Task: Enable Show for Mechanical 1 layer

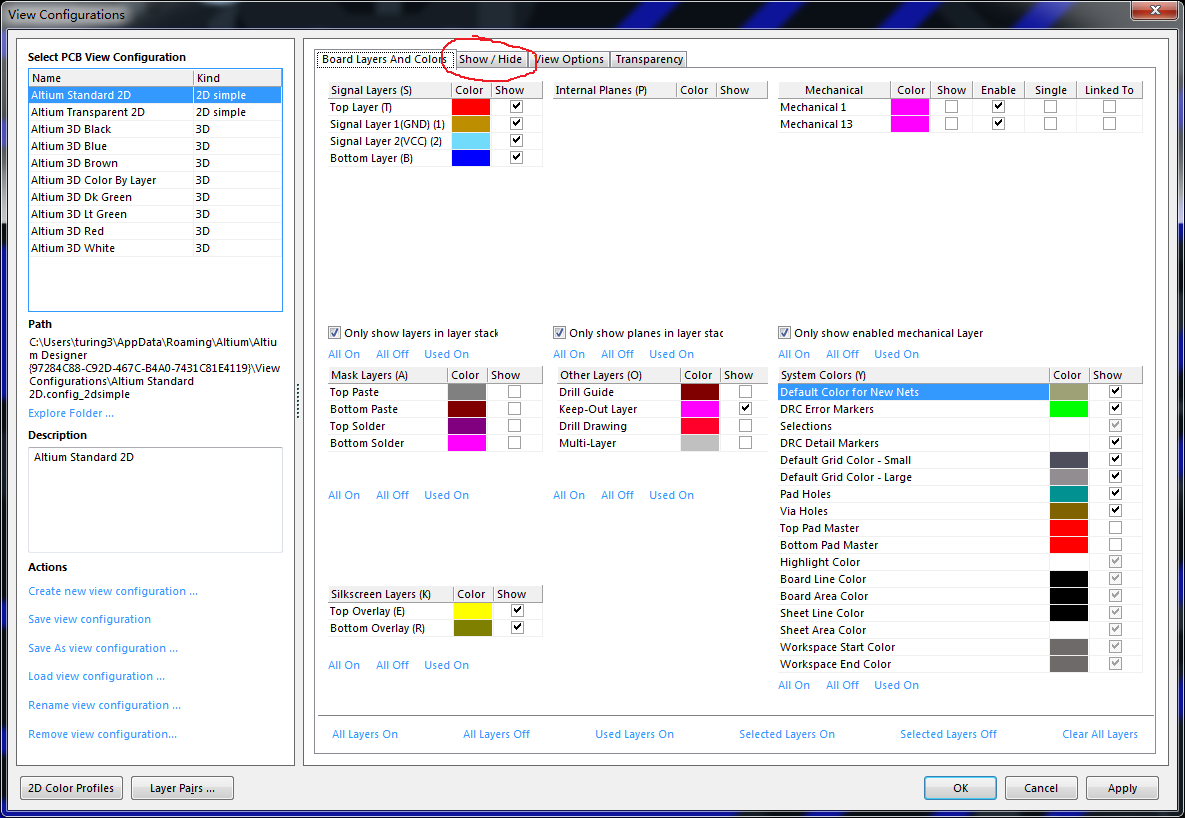Action: 951,107
